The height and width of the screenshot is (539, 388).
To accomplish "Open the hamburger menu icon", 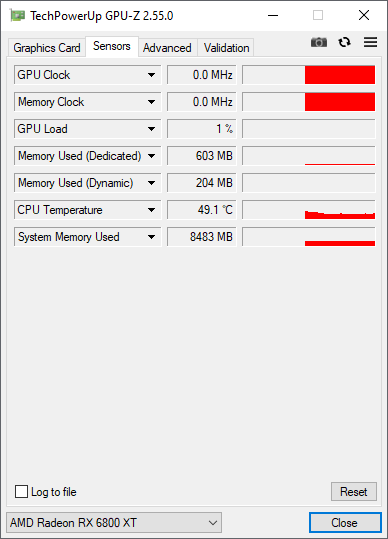I will (x=370, y=42).
